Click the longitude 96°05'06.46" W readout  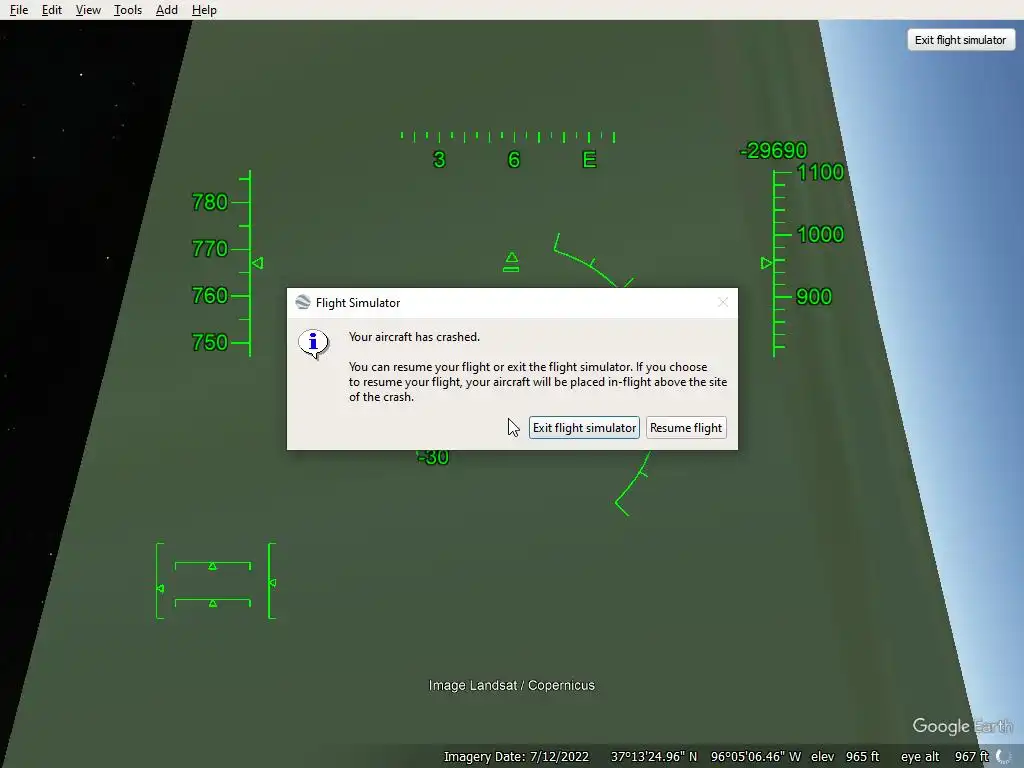pos(756,757)
